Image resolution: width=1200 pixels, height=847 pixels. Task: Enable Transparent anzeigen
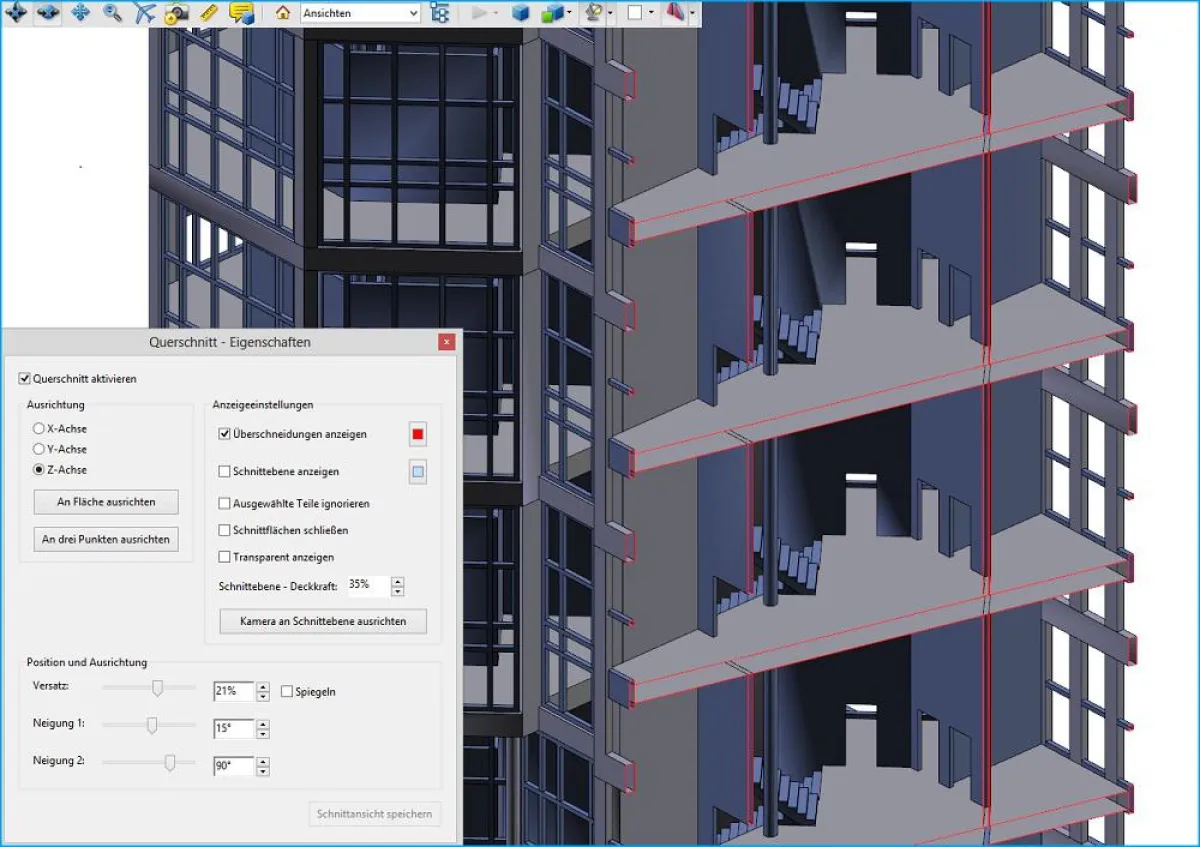click(224, 557)
